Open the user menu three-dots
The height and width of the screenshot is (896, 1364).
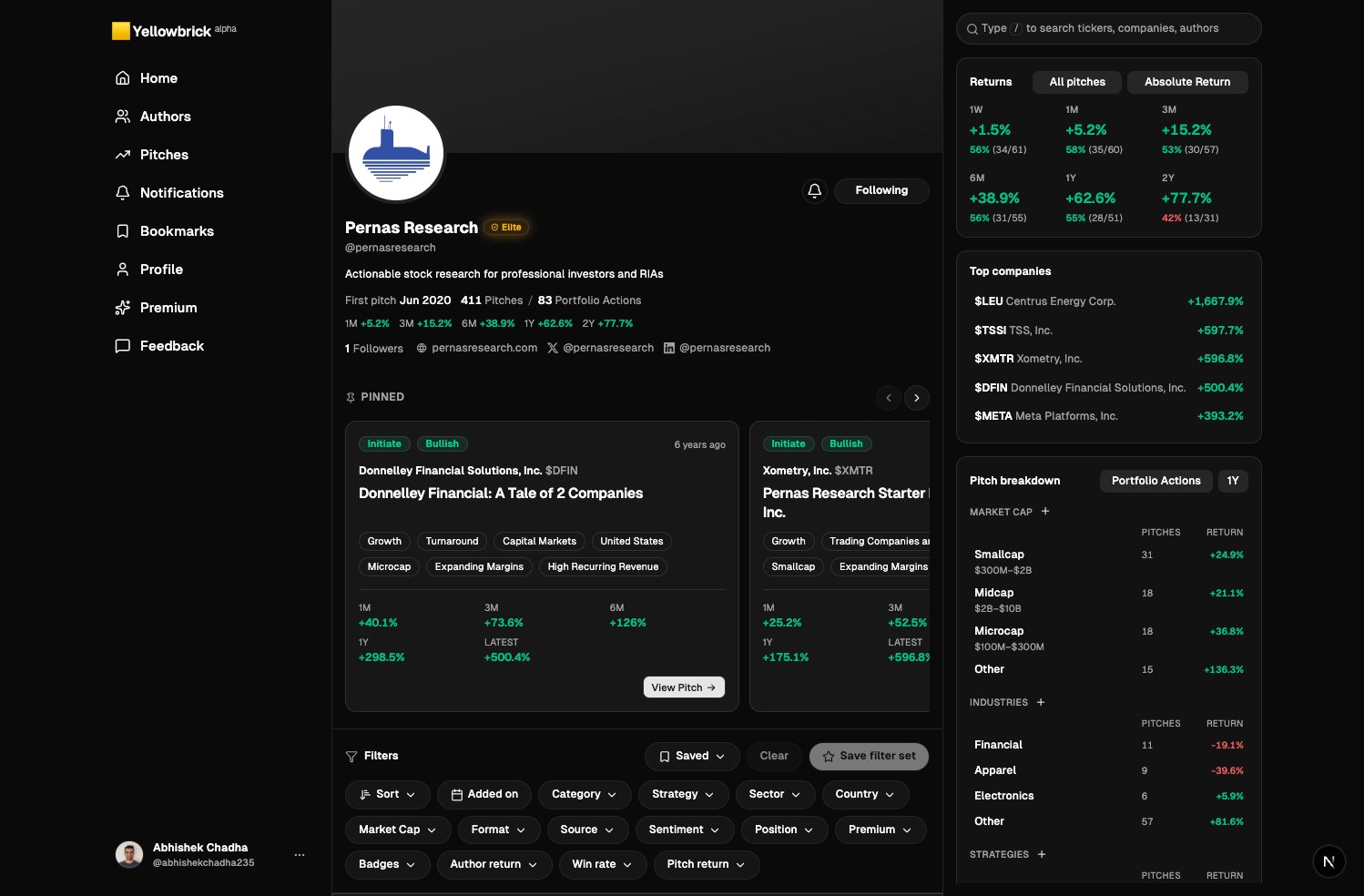(x=300, y=855)
